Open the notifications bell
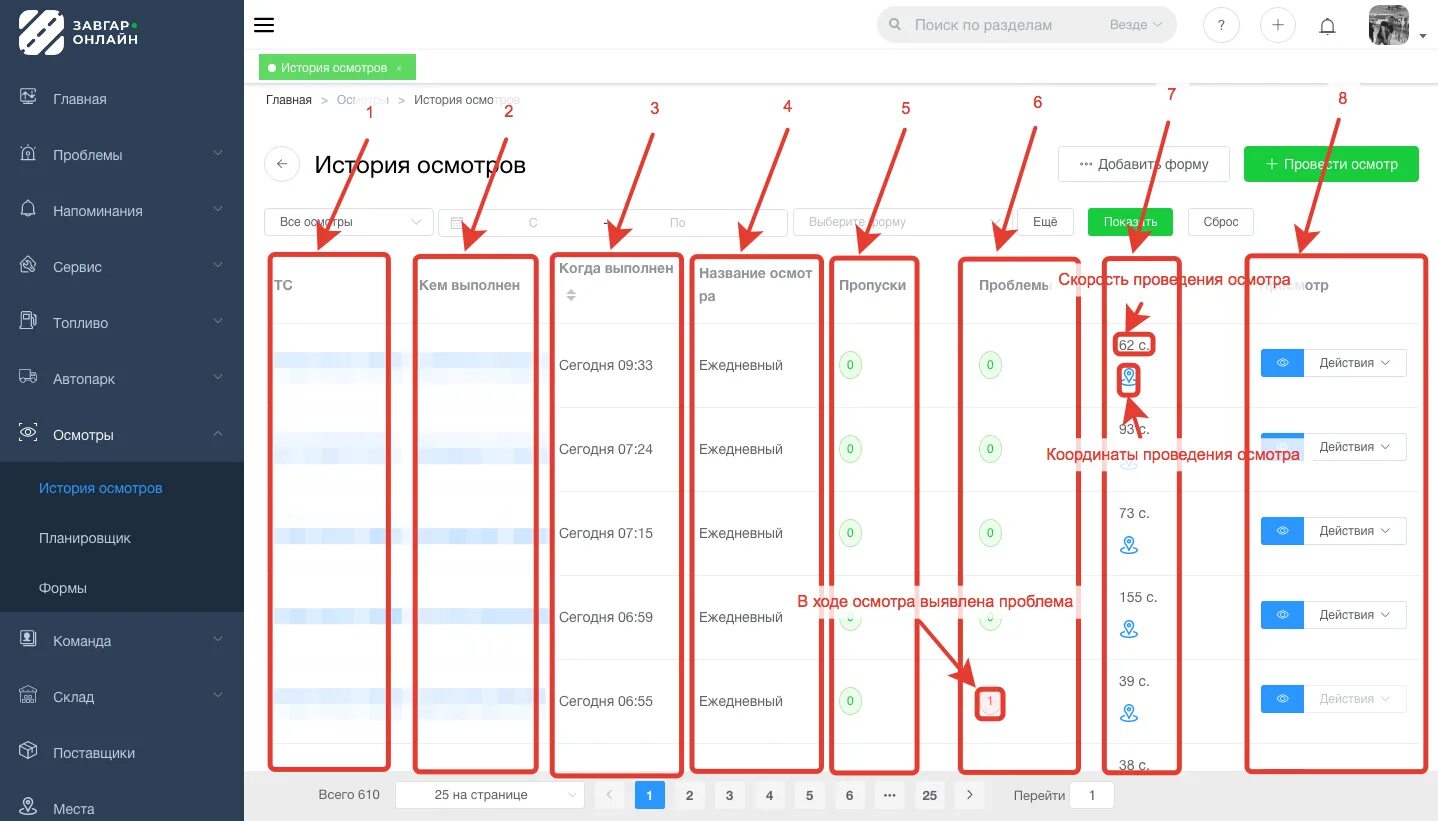The width and height of the screenshot is (1438, 821). coord(1328,26)
